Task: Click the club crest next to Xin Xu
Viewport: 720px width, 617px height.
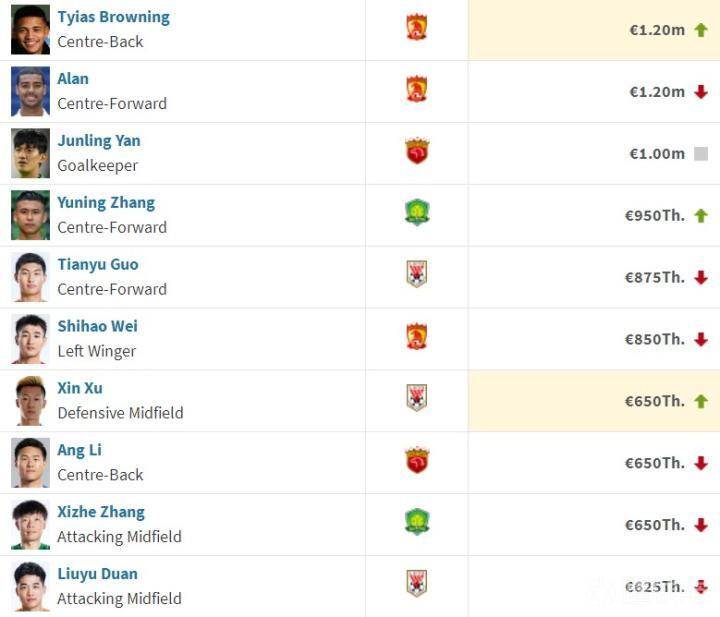Action: pyautogui.click(x=416, y=398)
